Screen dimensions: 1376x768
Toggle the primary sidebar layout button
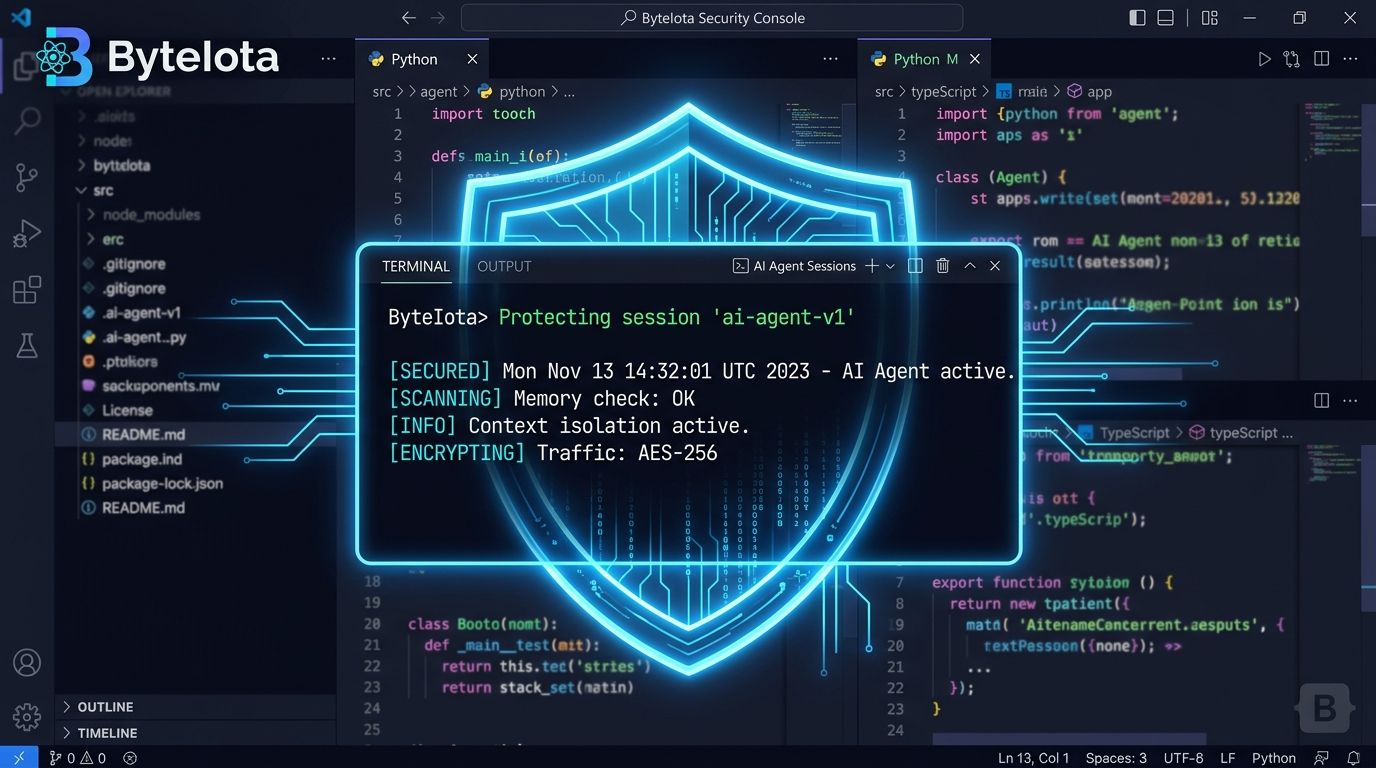coord(1137,18)
